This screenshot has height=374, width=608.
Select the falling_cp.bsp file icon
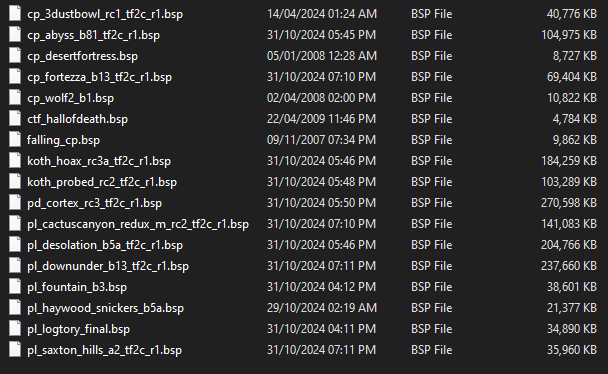coord(15,140)
